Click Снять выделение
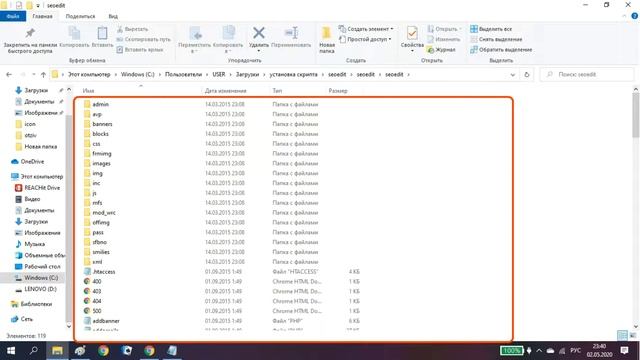 (496, 39)
